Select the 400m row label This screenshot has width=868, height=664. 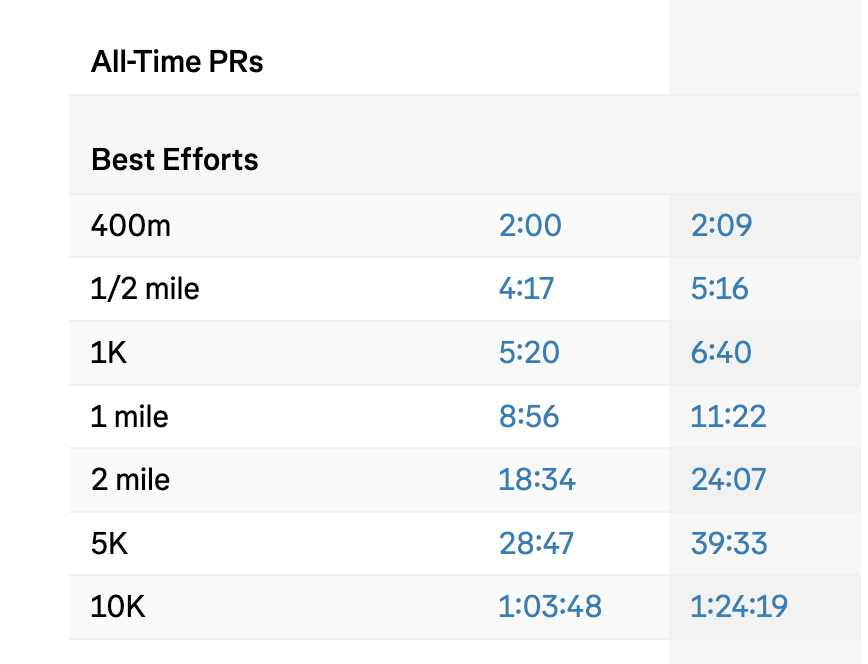[130, 226]
